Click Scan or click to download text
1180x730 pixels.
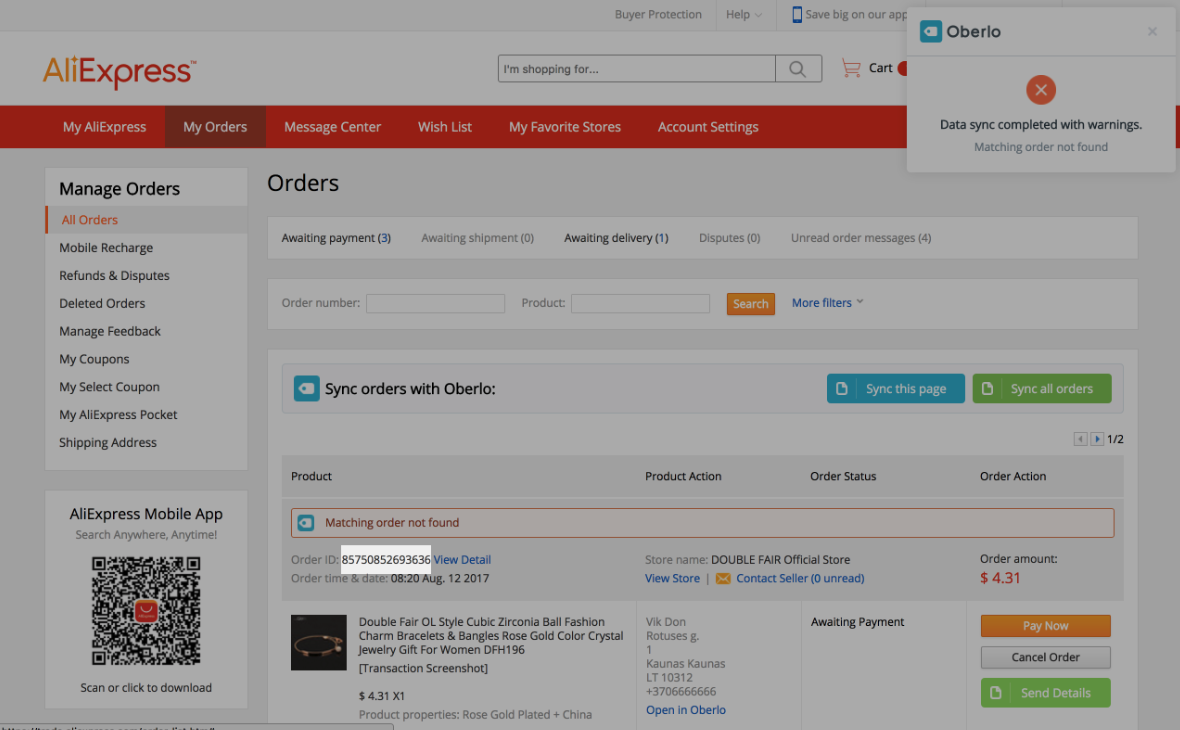coord(146,688)
